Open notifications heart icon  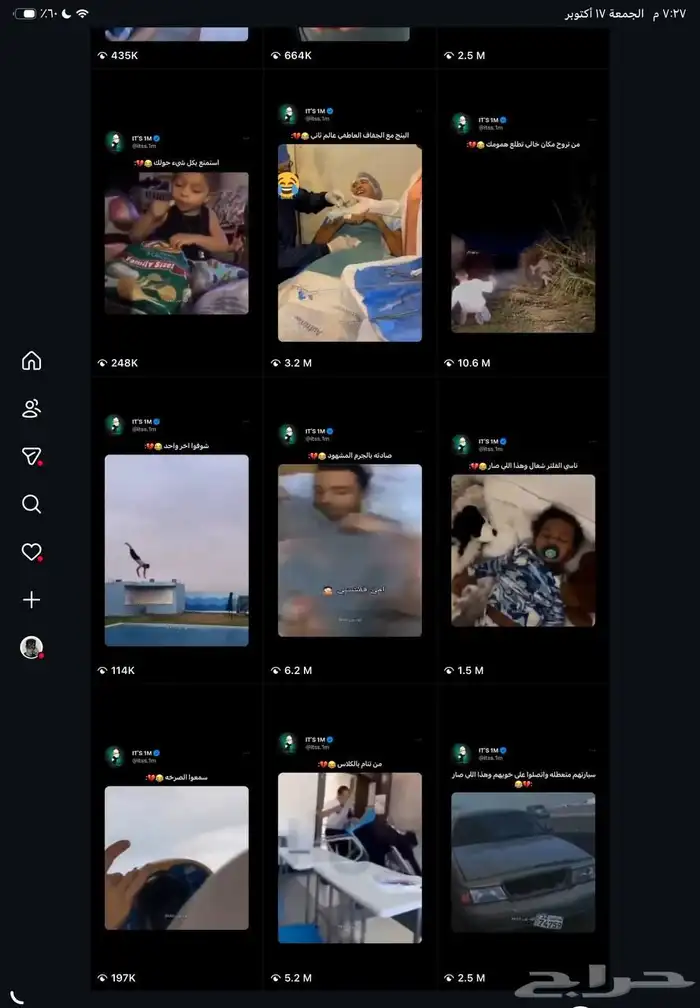click(x=31, y=552)
